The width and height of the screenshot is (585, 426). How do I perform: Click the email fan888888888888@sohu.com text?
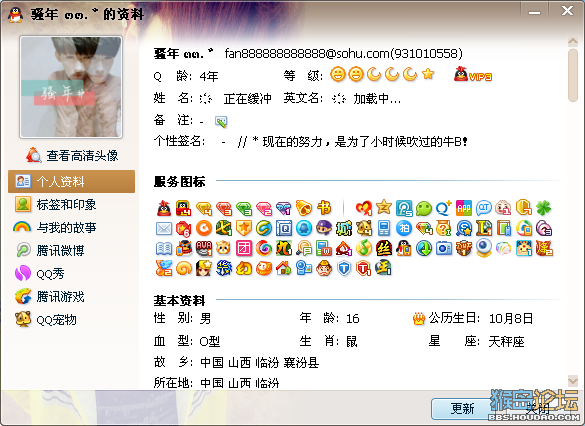[307, 54]
